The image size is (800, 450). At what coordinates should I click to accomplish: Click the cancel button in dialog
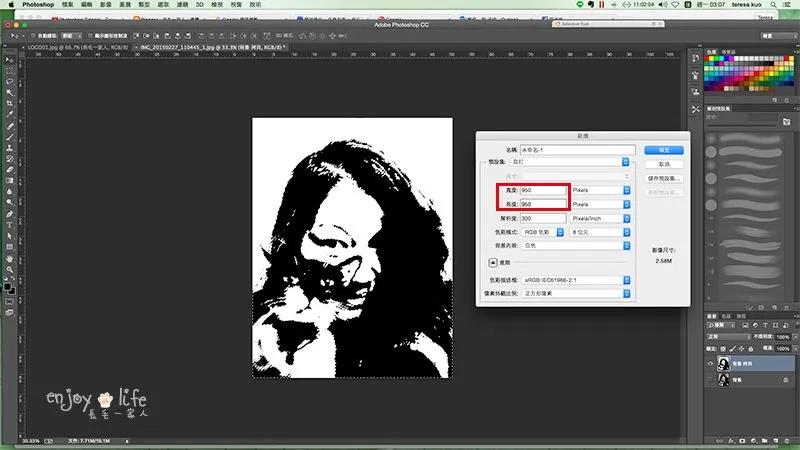(x=664, y=164)
